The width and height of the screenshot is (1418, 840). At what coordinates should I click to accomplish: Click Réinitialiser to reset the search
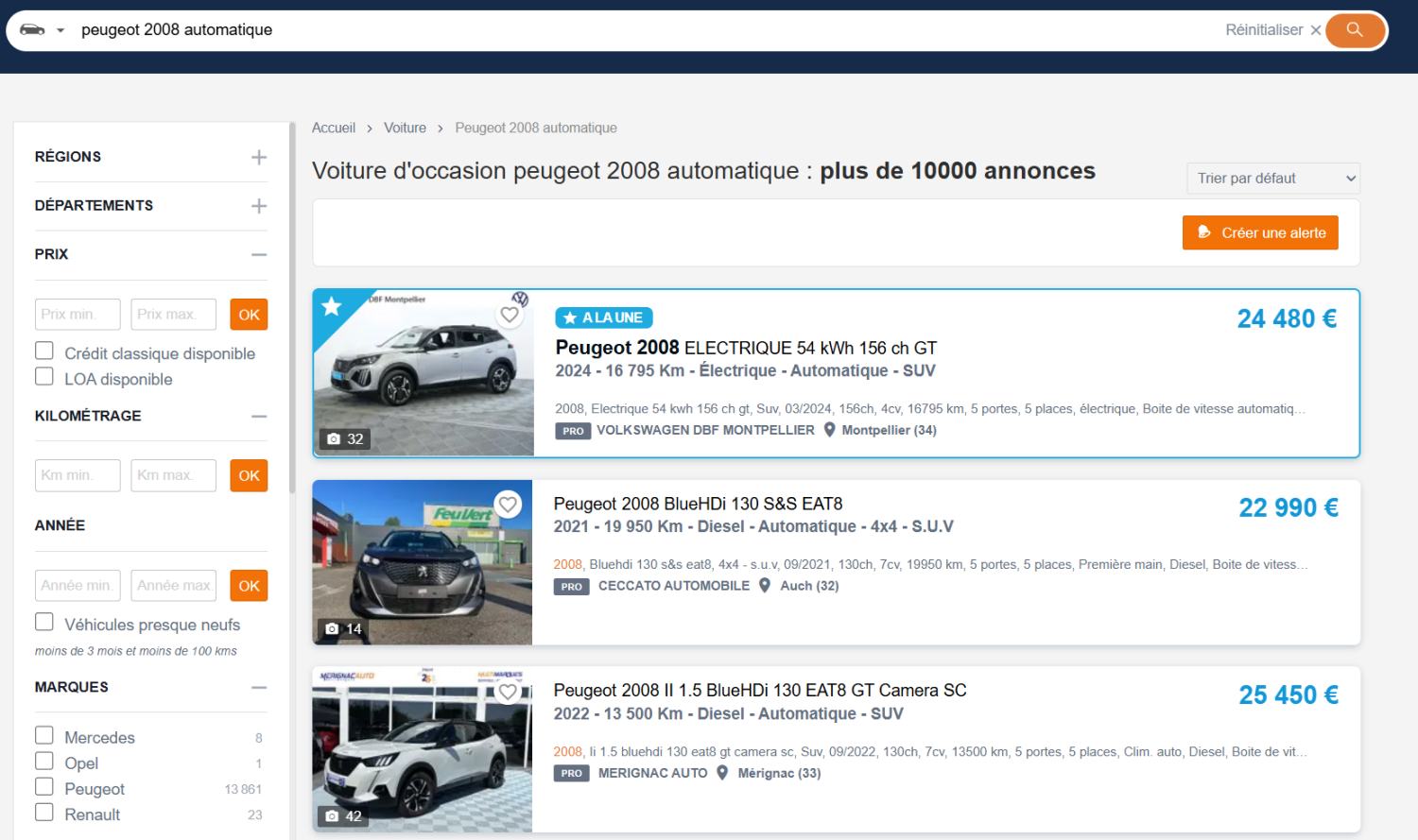pos(1265,29)
